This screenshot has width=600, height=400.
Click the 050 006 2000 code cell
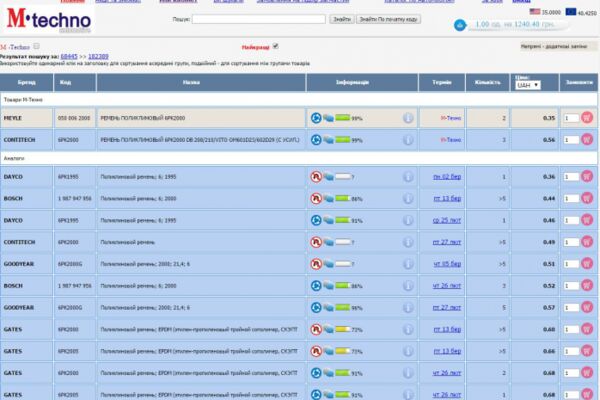click(75, 118)
